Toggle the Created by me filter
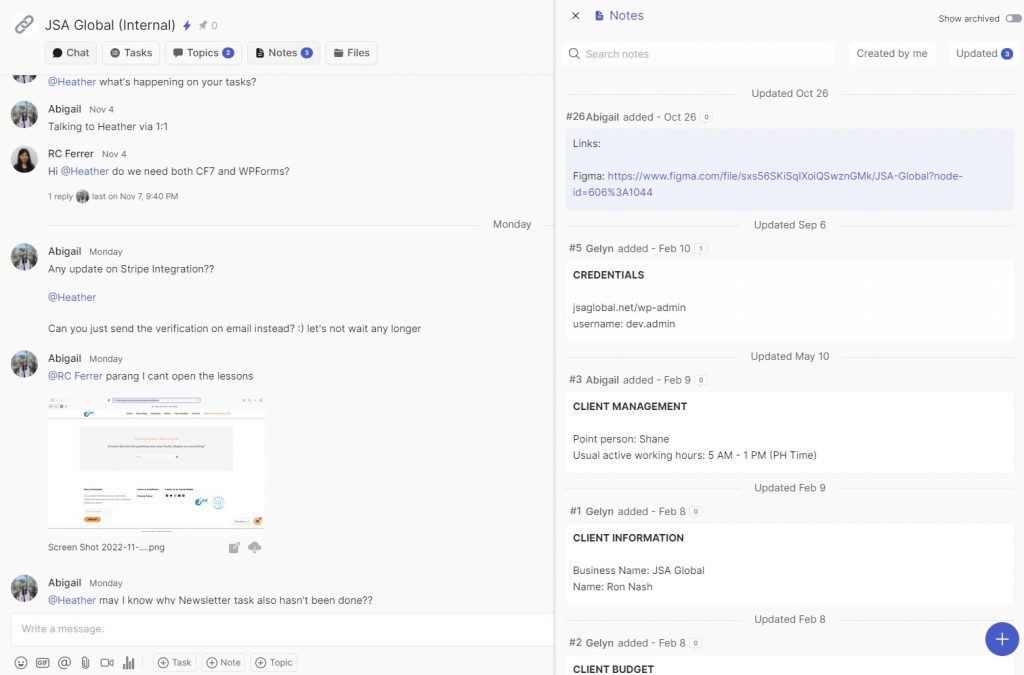This screenshot has width=1024, height=675. [x=891, y=54]
